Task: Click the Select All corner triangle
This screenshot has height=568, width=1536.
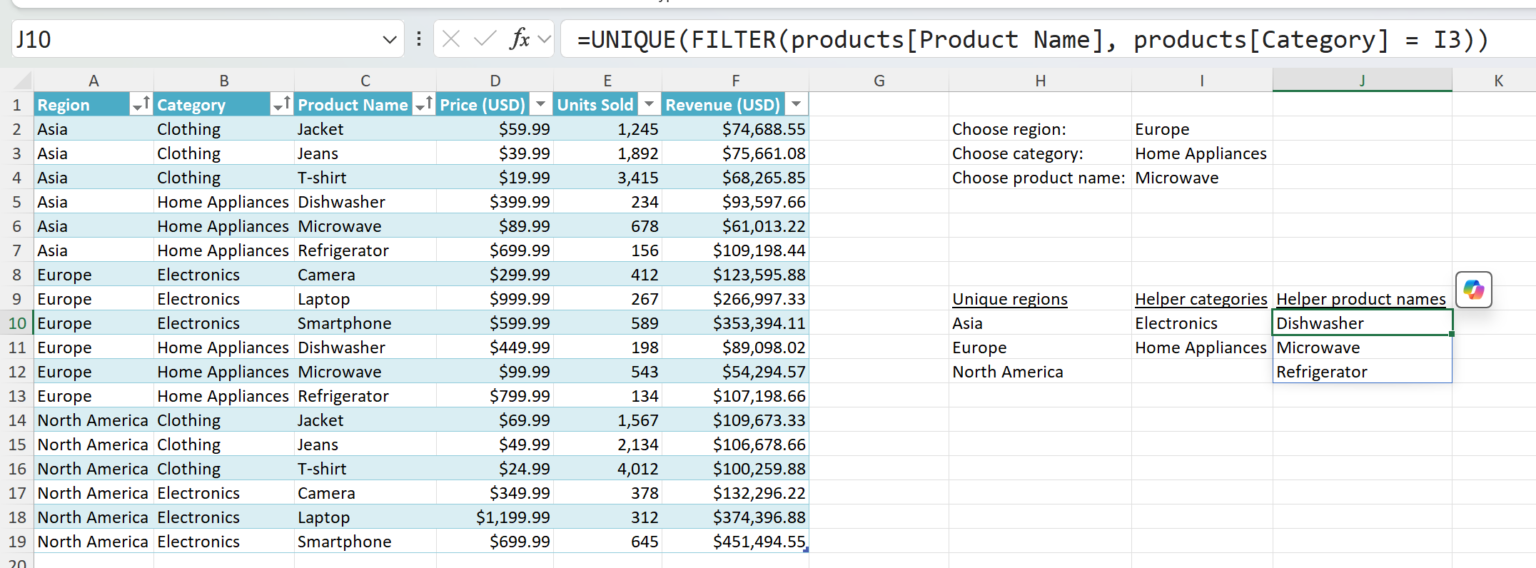Action: pos(17,81)
